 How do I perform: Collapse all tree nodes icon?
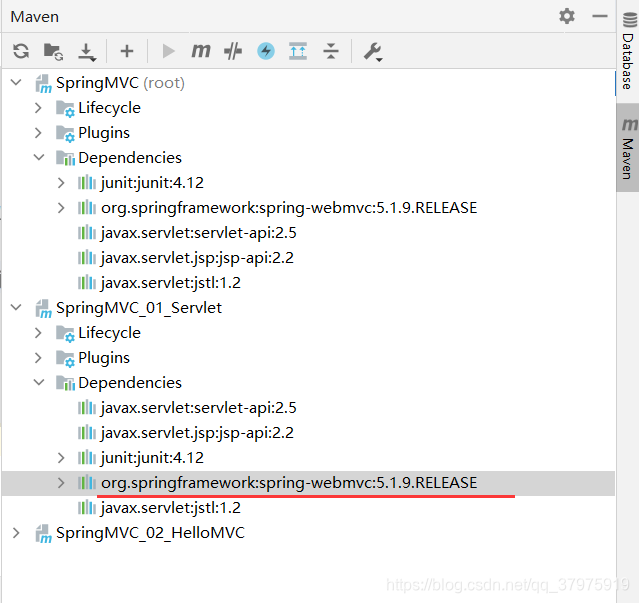click(x=331, y=51)
